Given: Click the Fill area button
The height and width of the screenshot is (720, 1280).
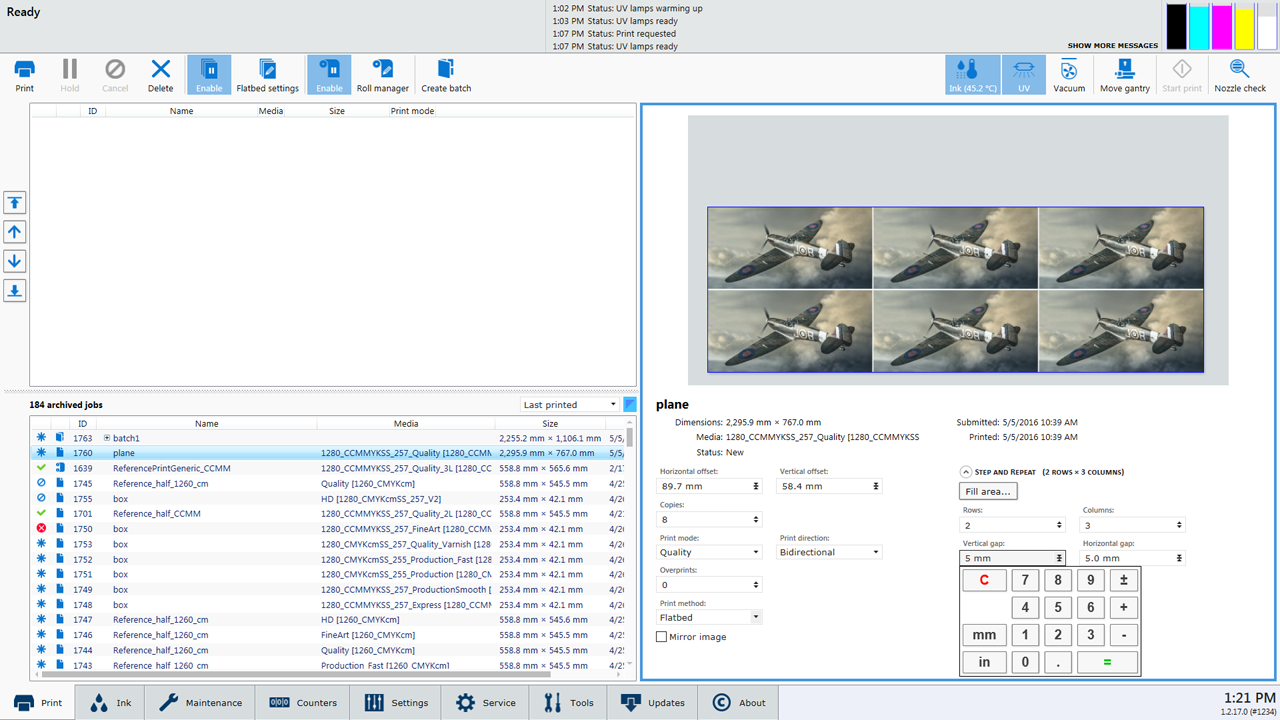Looking at the screenshot, I should click(x=988, y=491).
